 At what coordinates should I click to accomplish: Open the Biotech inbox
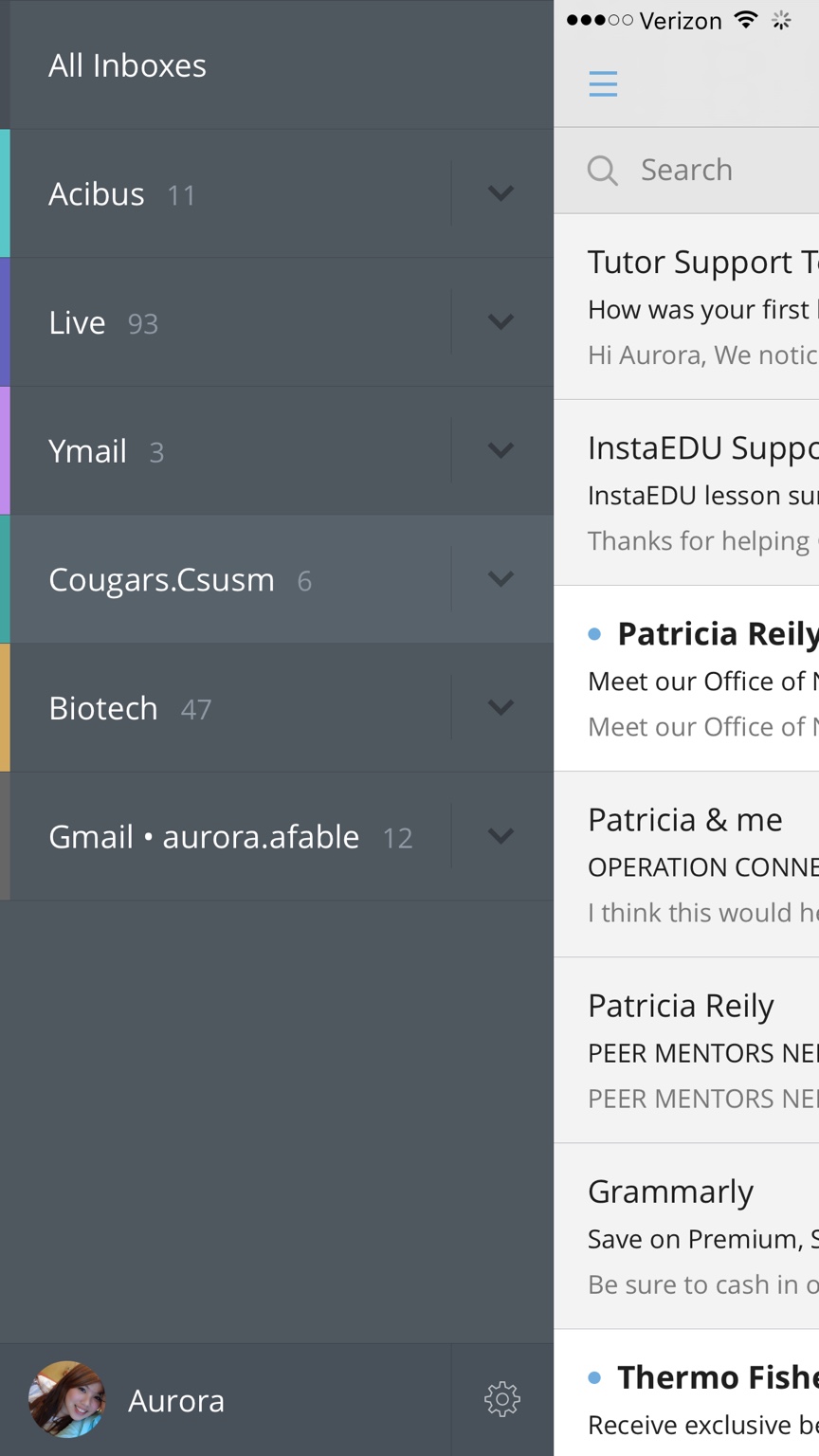(x=104, y=708)
